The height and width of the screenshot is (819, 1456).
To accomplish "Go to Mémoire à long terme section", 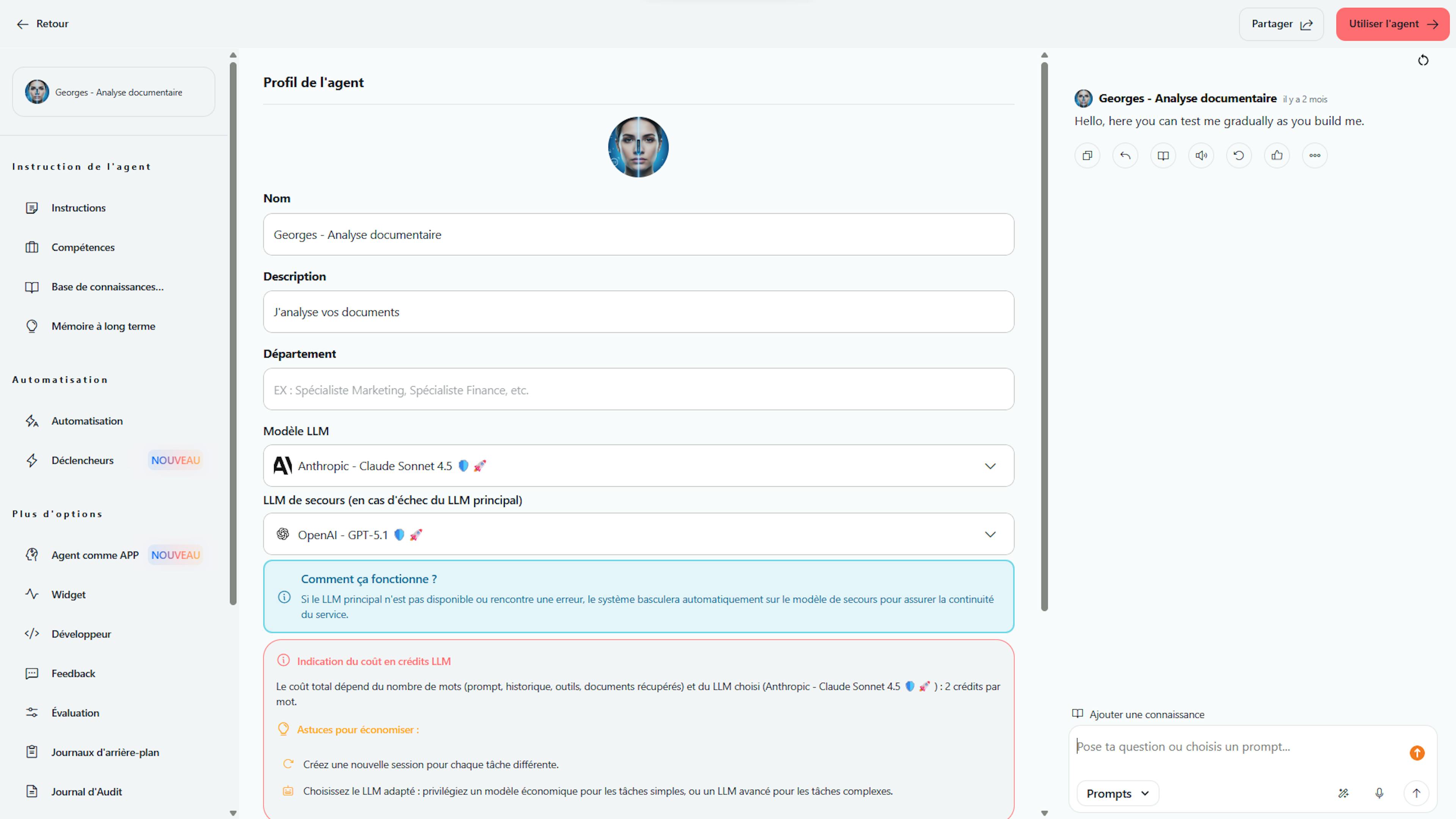I will coord(103,326).
